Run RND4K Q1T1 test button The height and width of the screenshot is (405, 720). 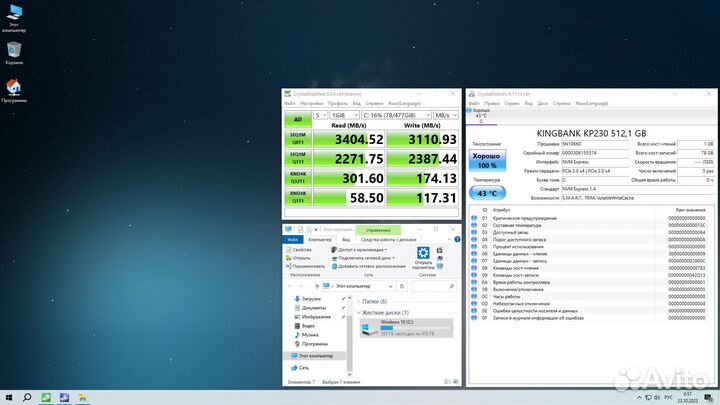[298, 197]
